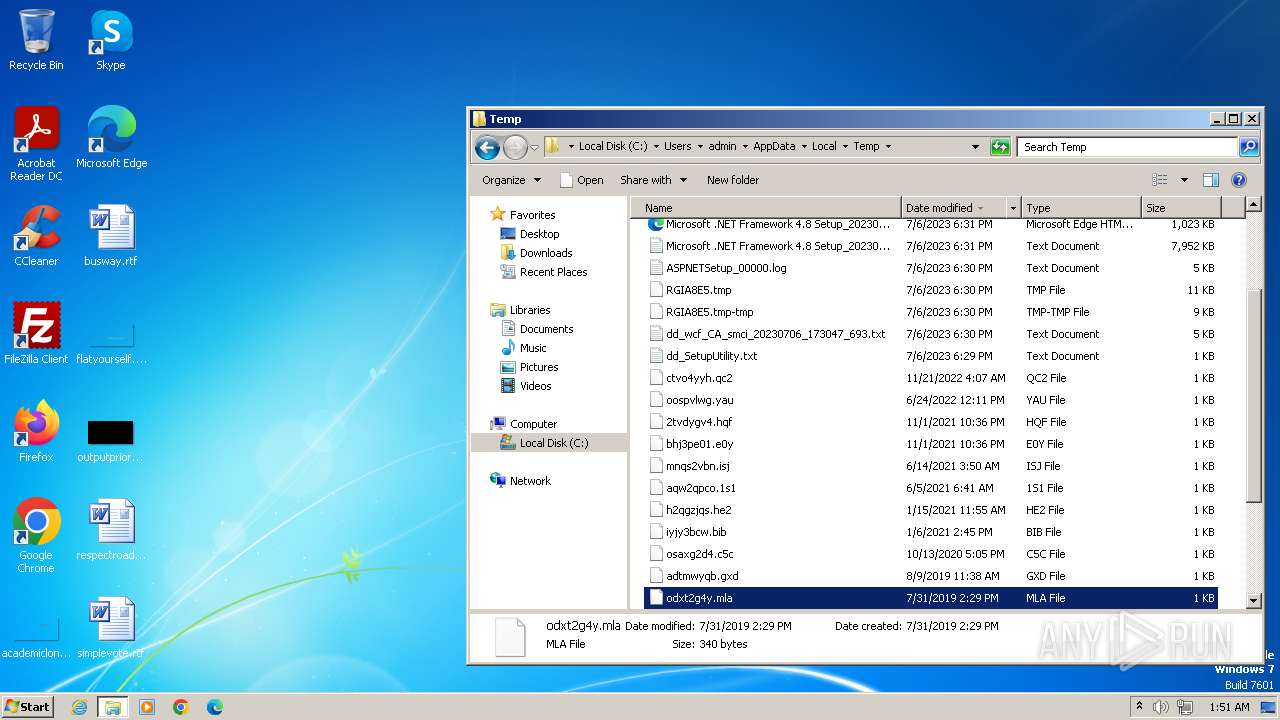Open Google Chrome desktop shortcut
This screenshot has height=720, width=1280.
tap(36, 536)
